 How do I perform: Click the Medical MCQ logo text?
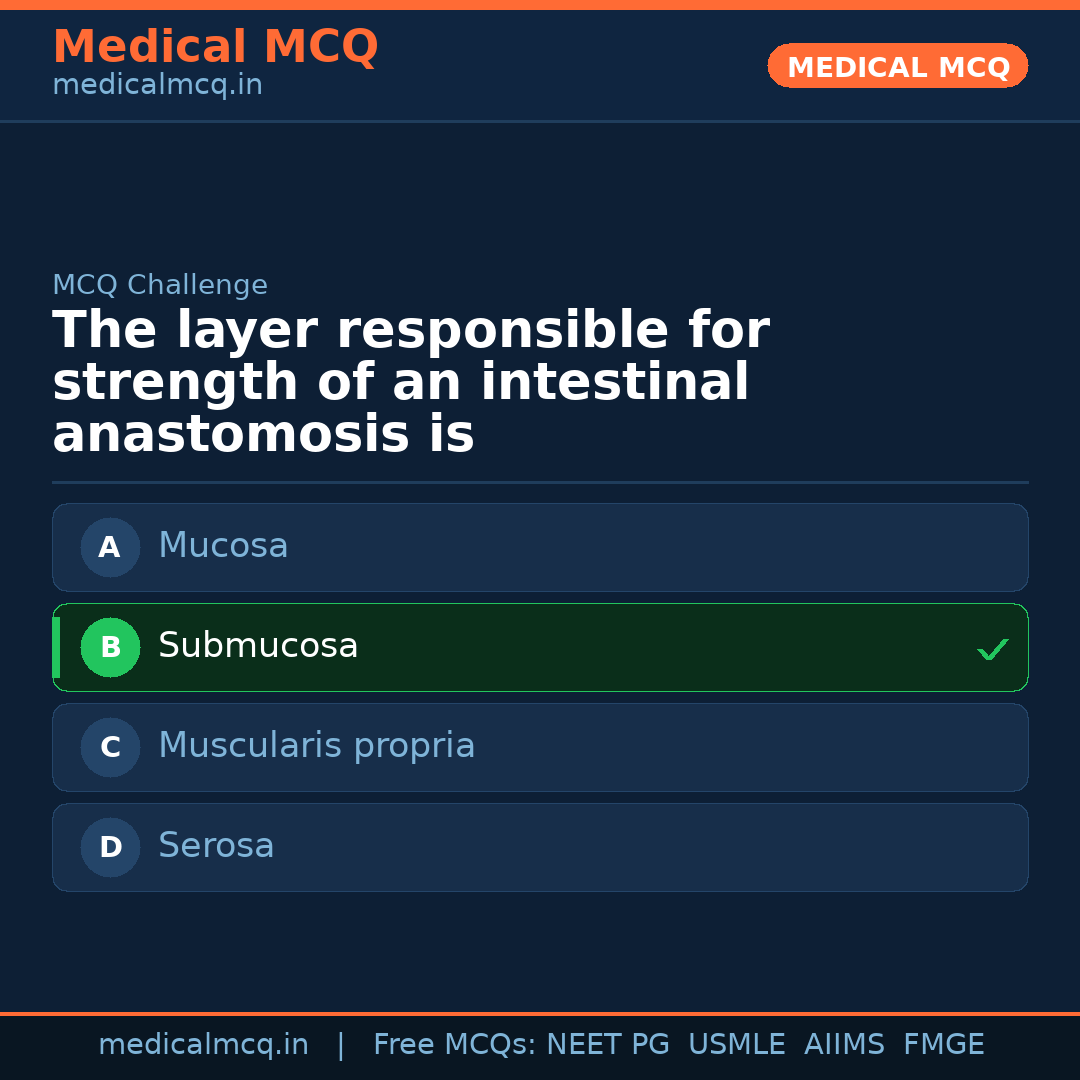(x=215, y=46)
